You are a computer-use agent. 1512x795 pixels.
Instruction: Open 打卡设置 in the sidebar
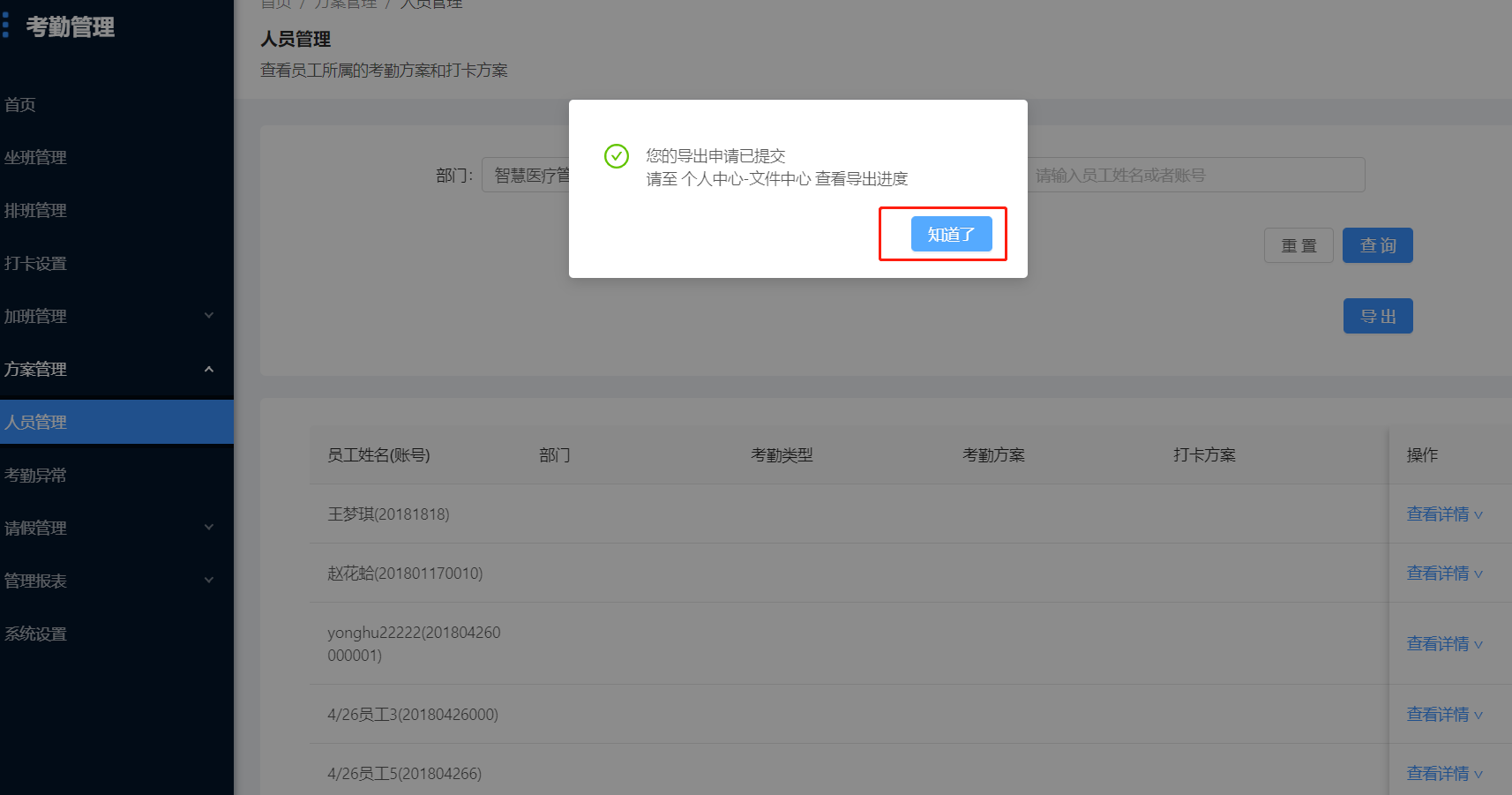[x=35, y=264]
